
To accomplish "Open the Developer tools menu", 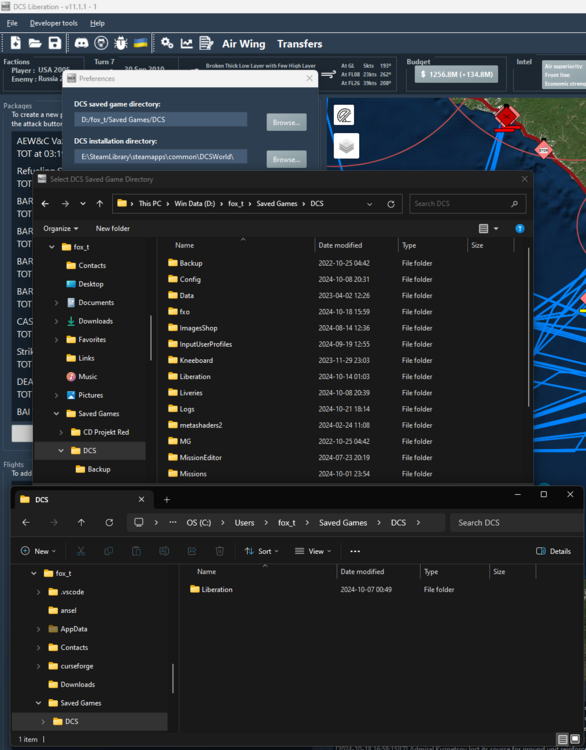I will 54,23.
